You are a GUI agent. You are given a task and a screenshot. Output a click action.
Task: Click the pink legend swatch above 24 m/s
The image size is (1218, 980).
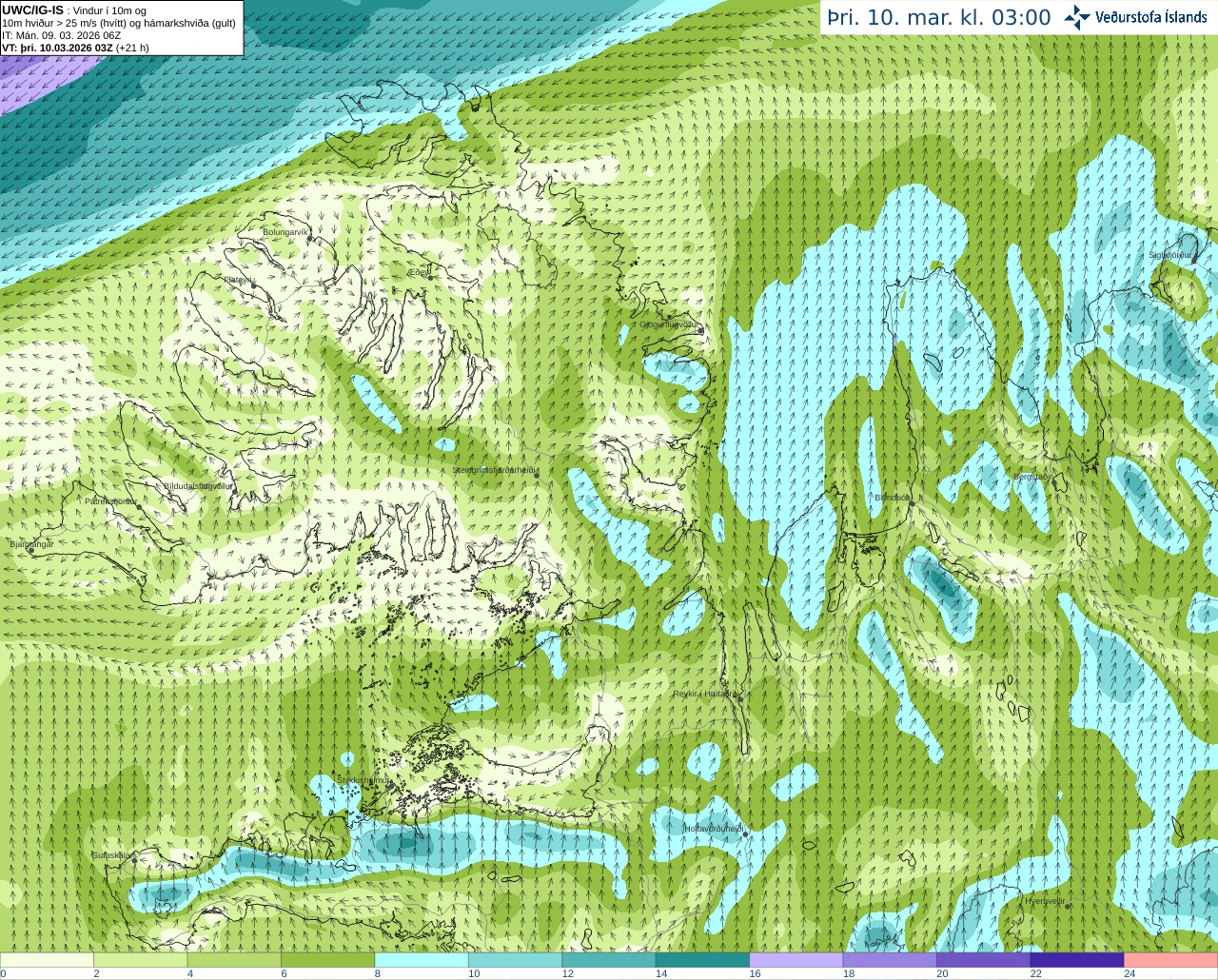click(x=1171, y=960)
